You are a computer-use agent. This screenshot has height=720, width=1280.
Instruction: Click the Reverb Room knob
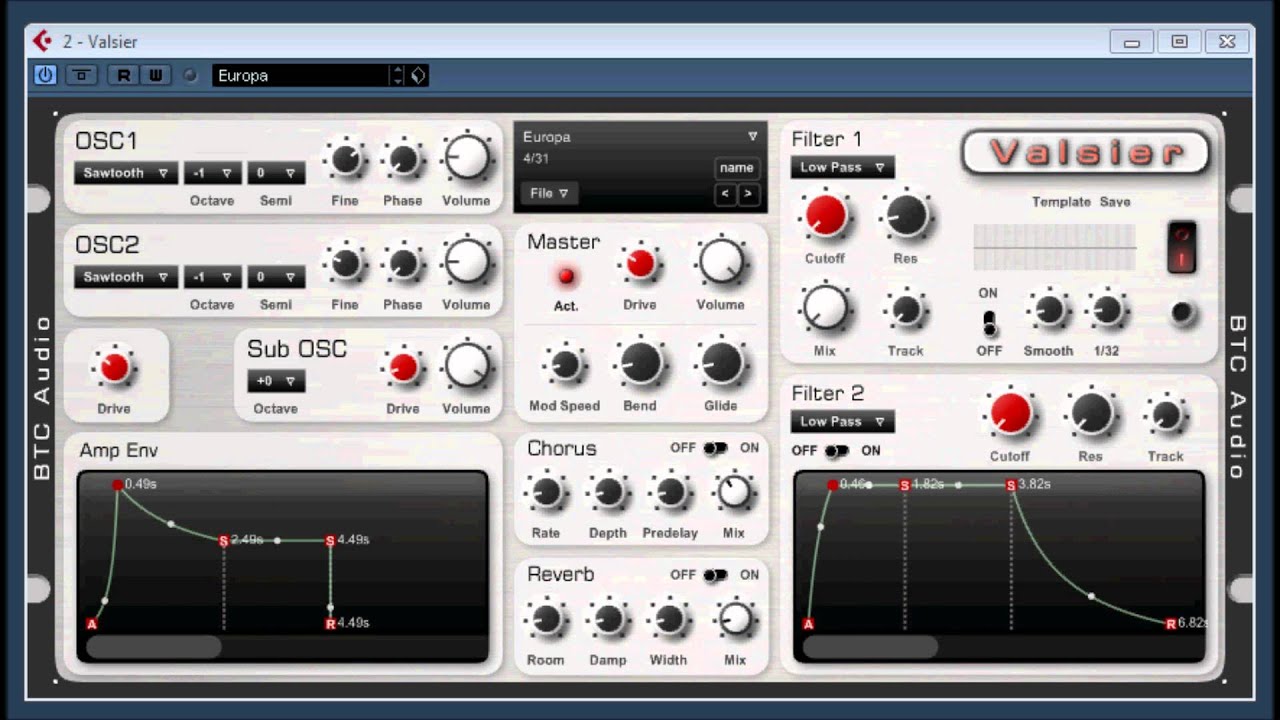546,620
